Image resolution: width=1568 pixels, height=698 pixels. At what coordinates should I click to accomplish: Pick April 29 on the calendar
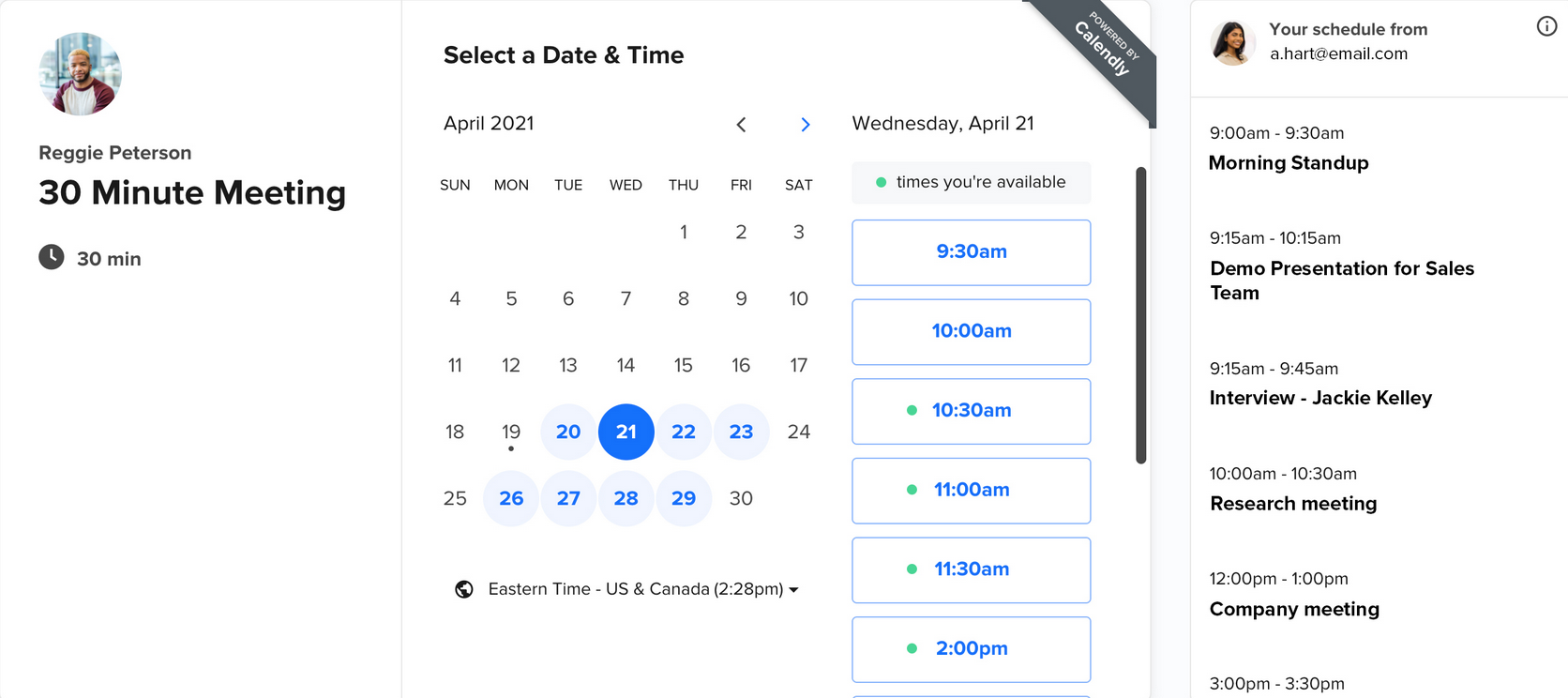click(x=684, y=498)
